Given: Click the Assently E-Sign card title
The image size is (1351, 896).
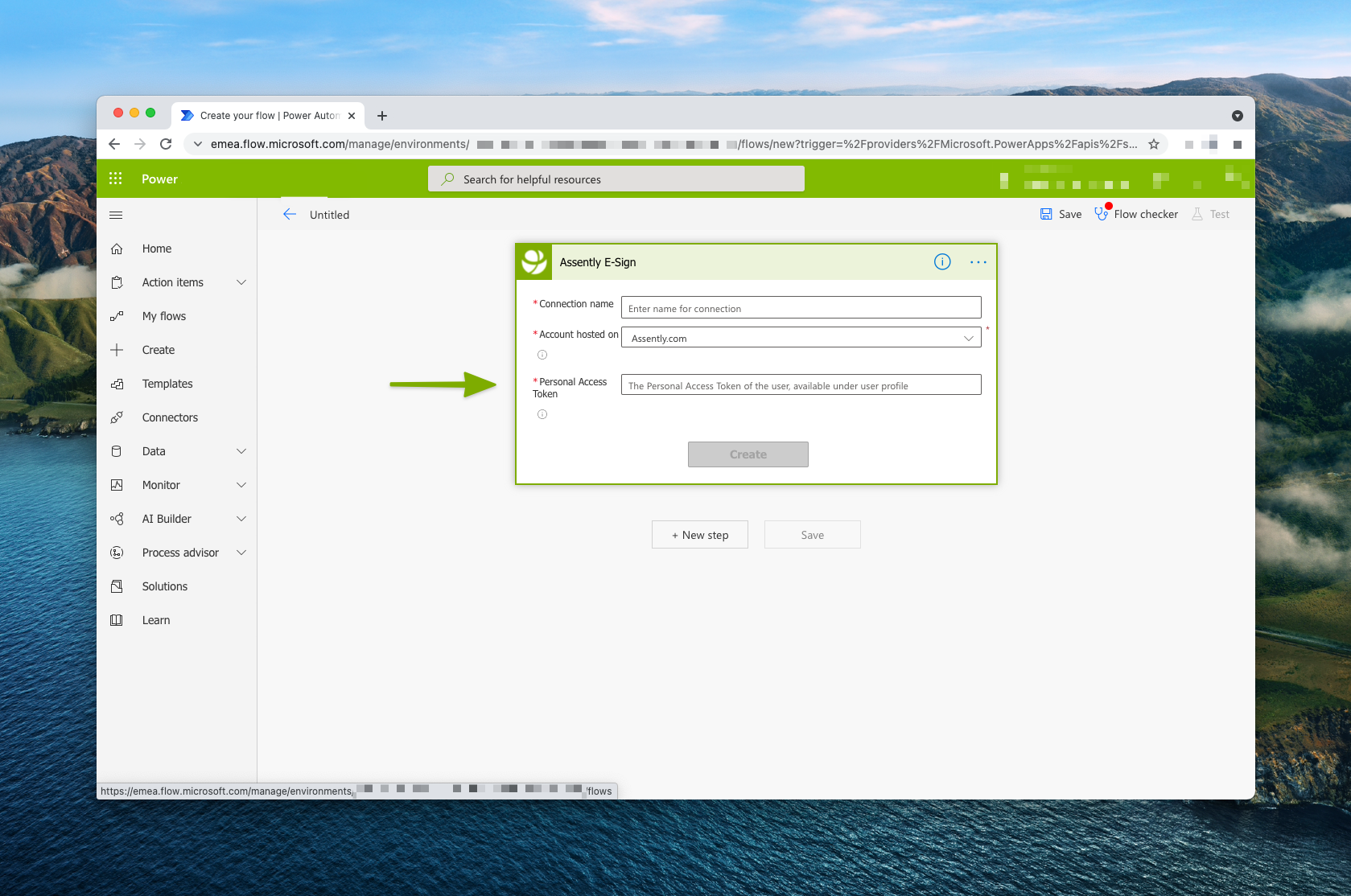Looking at the screenshot, I should coord(598,262).
